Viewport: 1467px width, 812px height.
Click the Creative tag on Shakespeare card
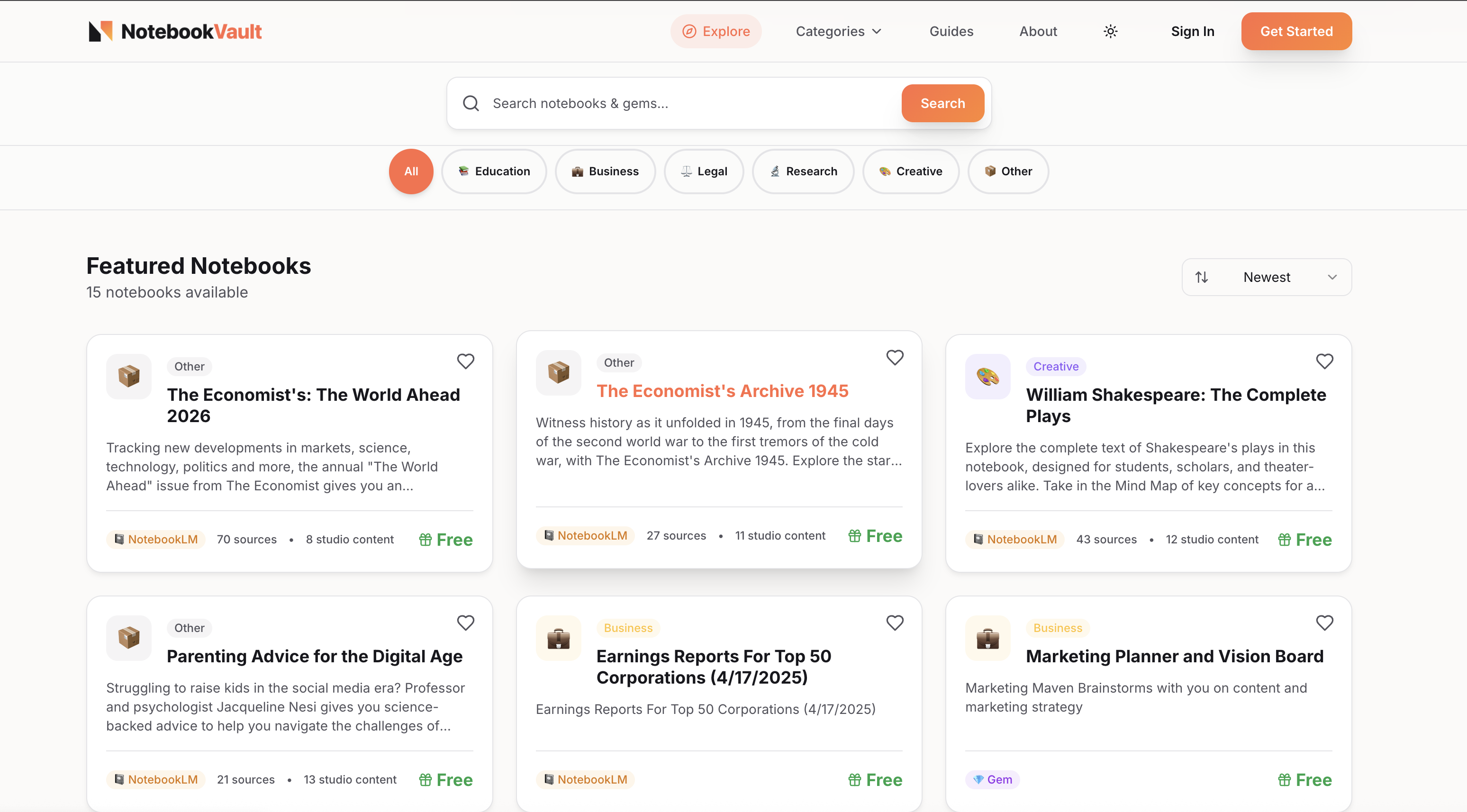[1056, 366]
